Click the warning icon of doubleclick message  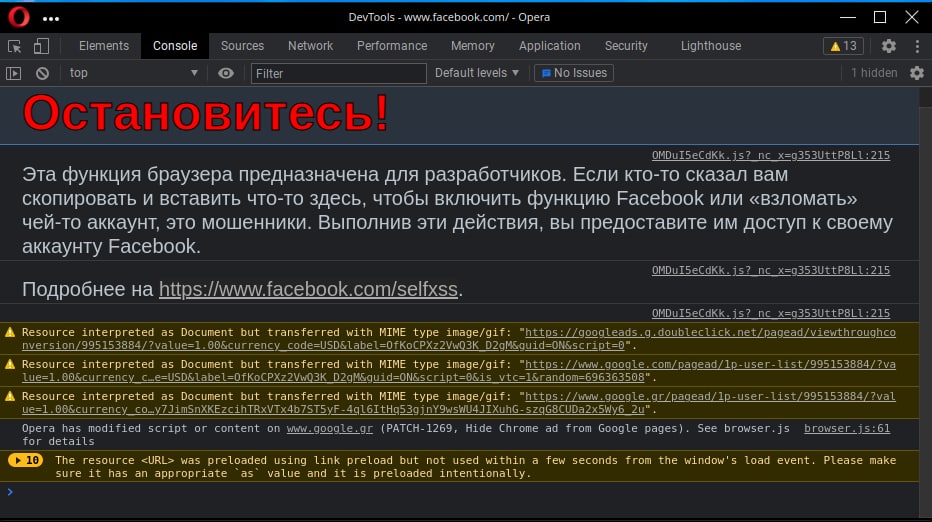coord(10,332)
